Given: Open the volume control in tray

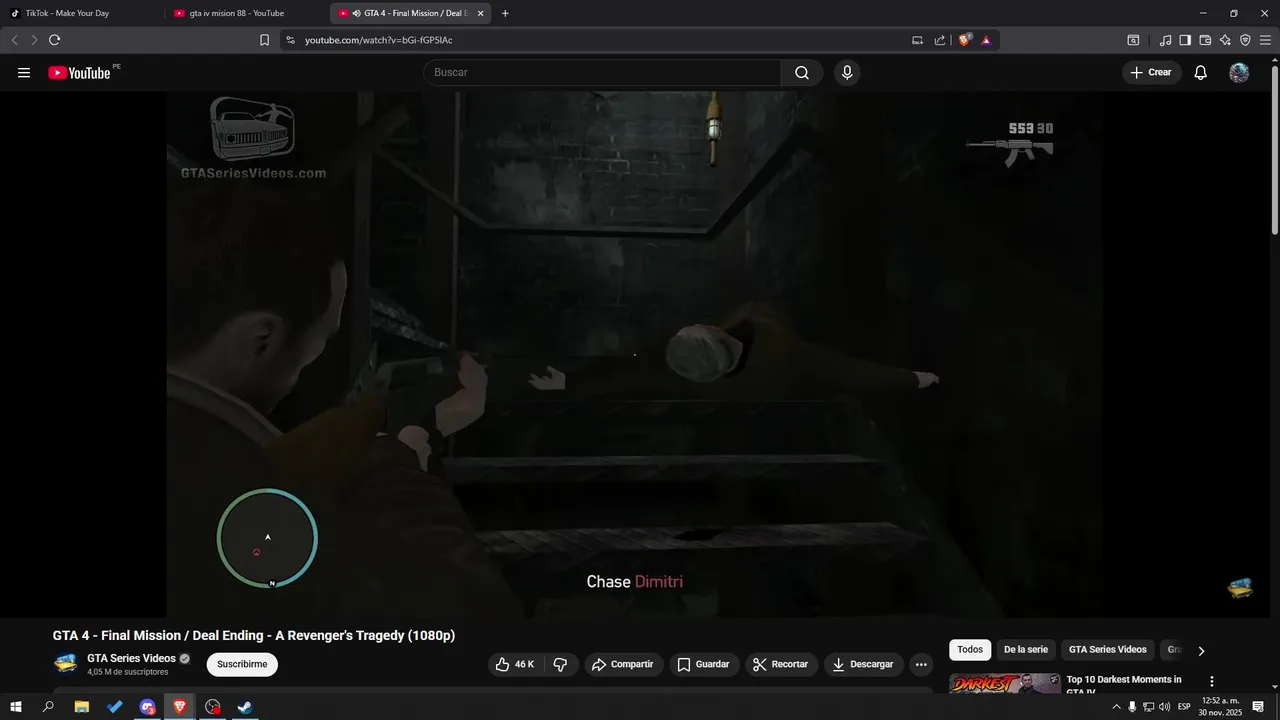Looking at the screenshot, I should click(1164, 707).
